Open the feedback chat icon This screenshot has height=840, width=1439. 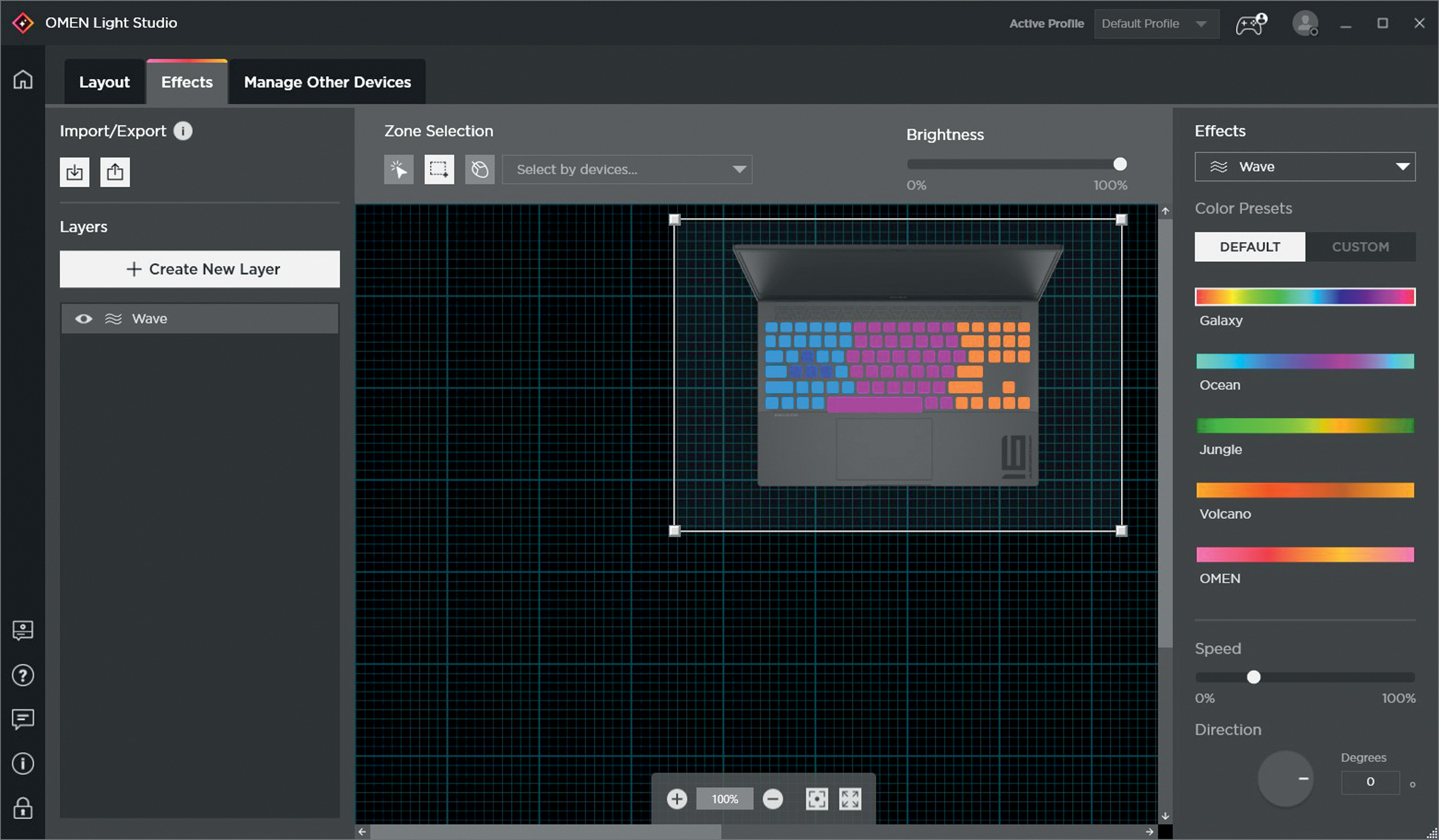coord(23,720)
